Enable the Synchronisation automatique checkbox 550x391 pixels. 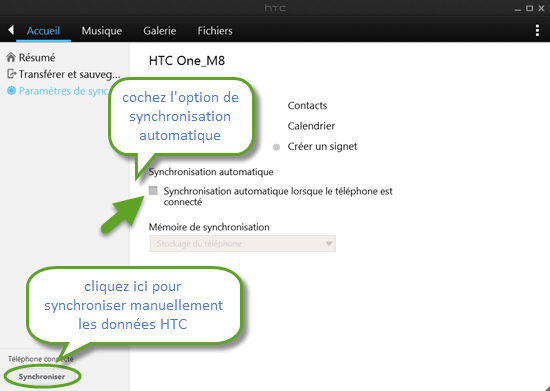[x=153, y=190]
